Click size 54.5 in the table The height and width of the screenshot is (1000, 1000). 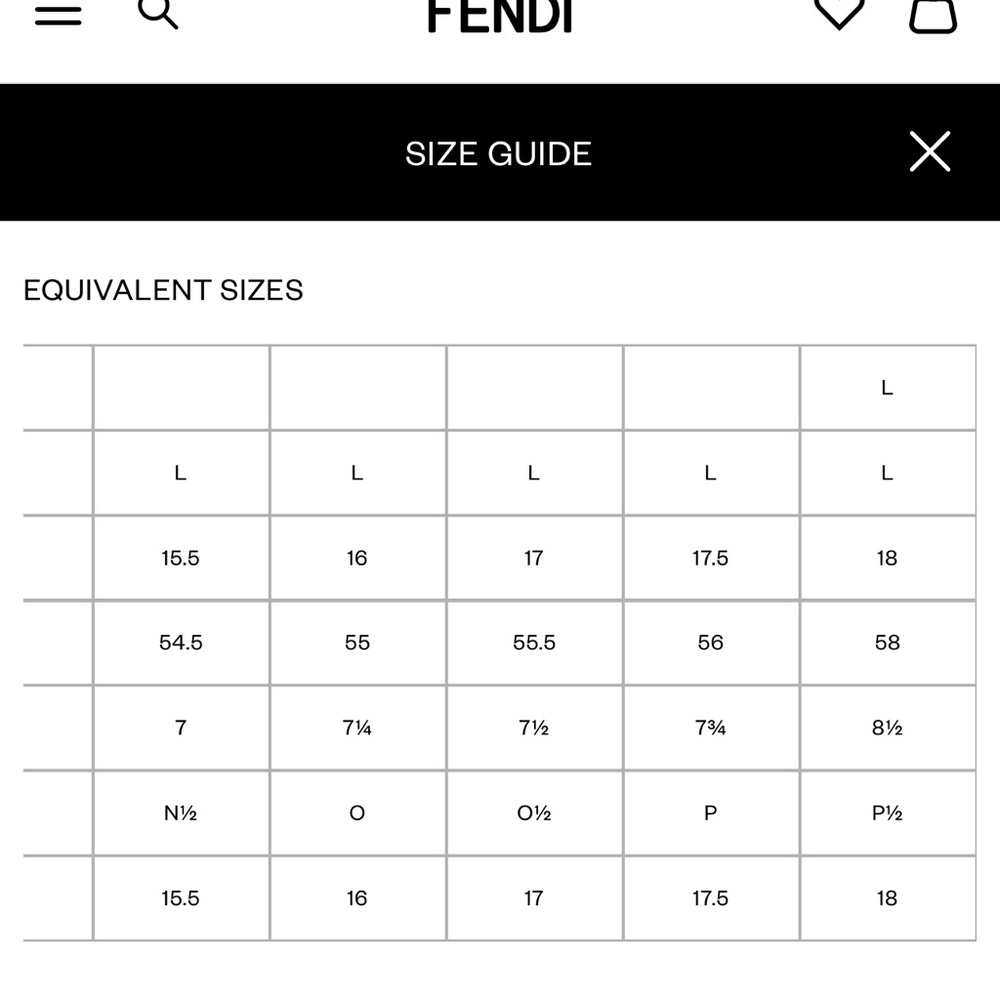[180, 643]
